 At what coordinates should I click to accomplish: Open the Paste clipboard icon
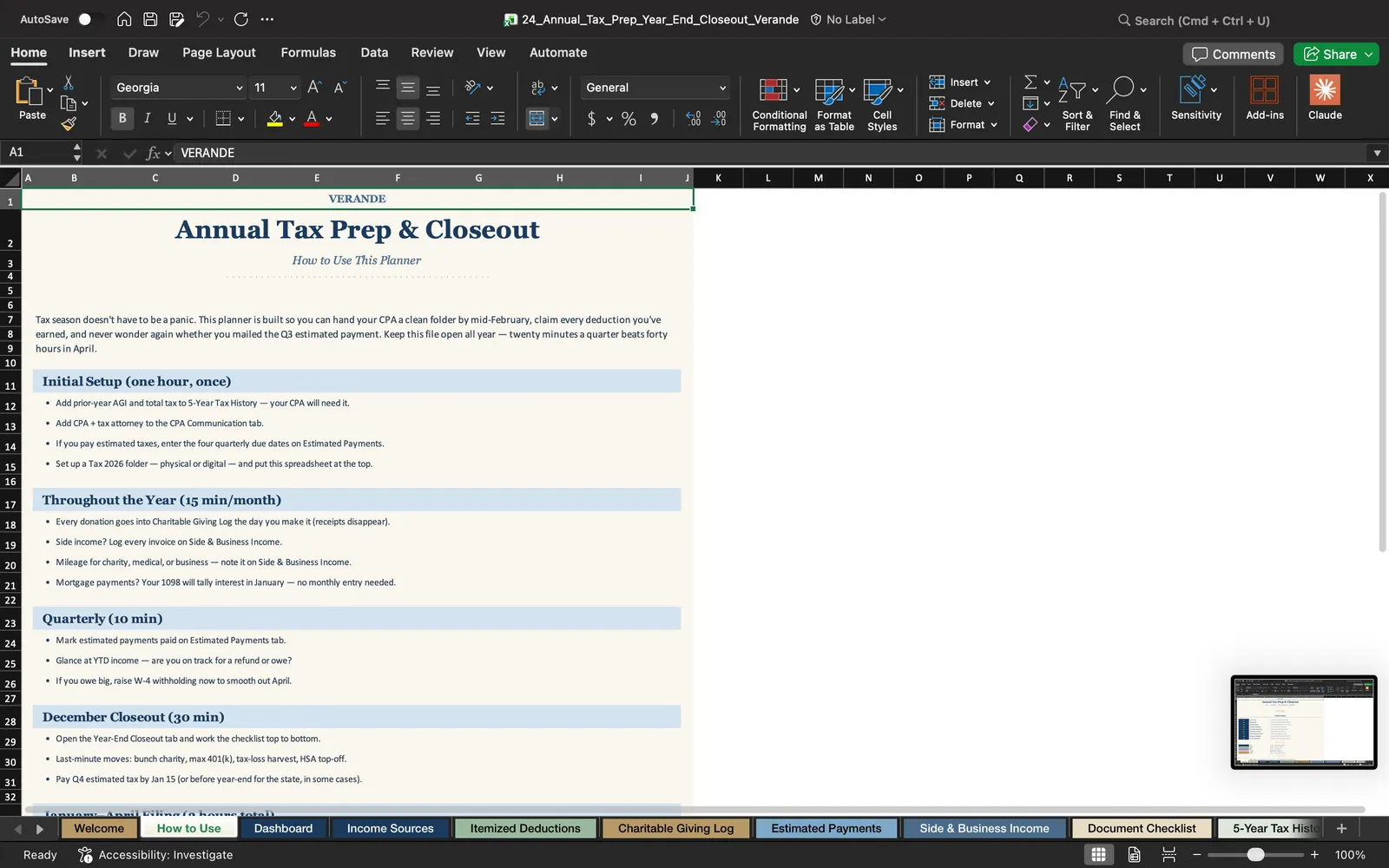(29, 90)
